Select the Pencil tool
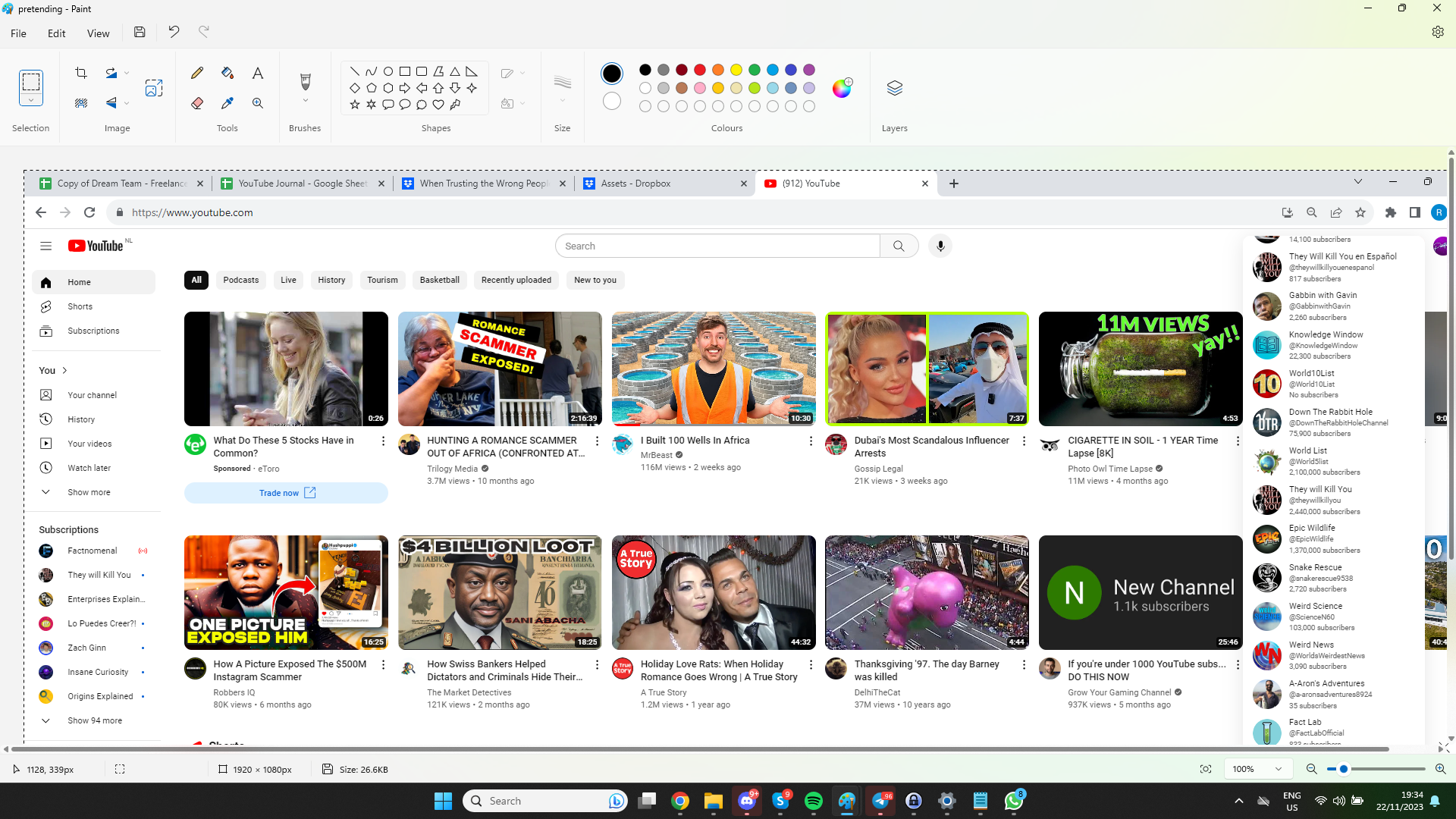This screenshot has height=819, width=1456. pyautogui.click(x=197, y=73)
